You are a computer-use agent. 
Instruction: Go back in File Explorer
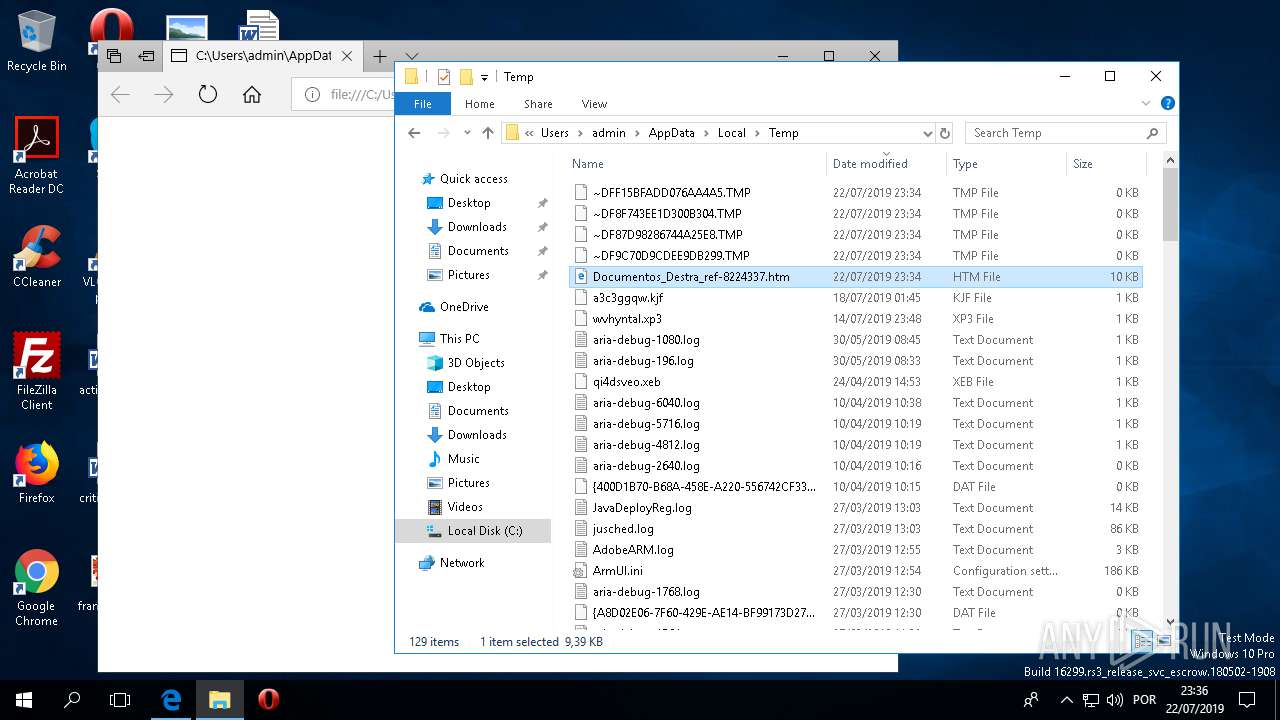point(415,132)
